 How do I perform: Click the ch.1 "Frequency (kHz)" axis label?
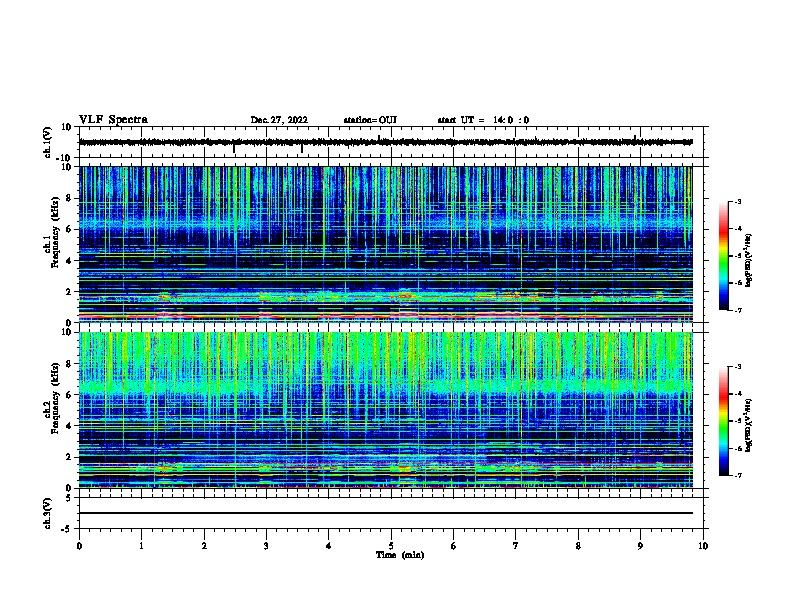tap(55, 232)
